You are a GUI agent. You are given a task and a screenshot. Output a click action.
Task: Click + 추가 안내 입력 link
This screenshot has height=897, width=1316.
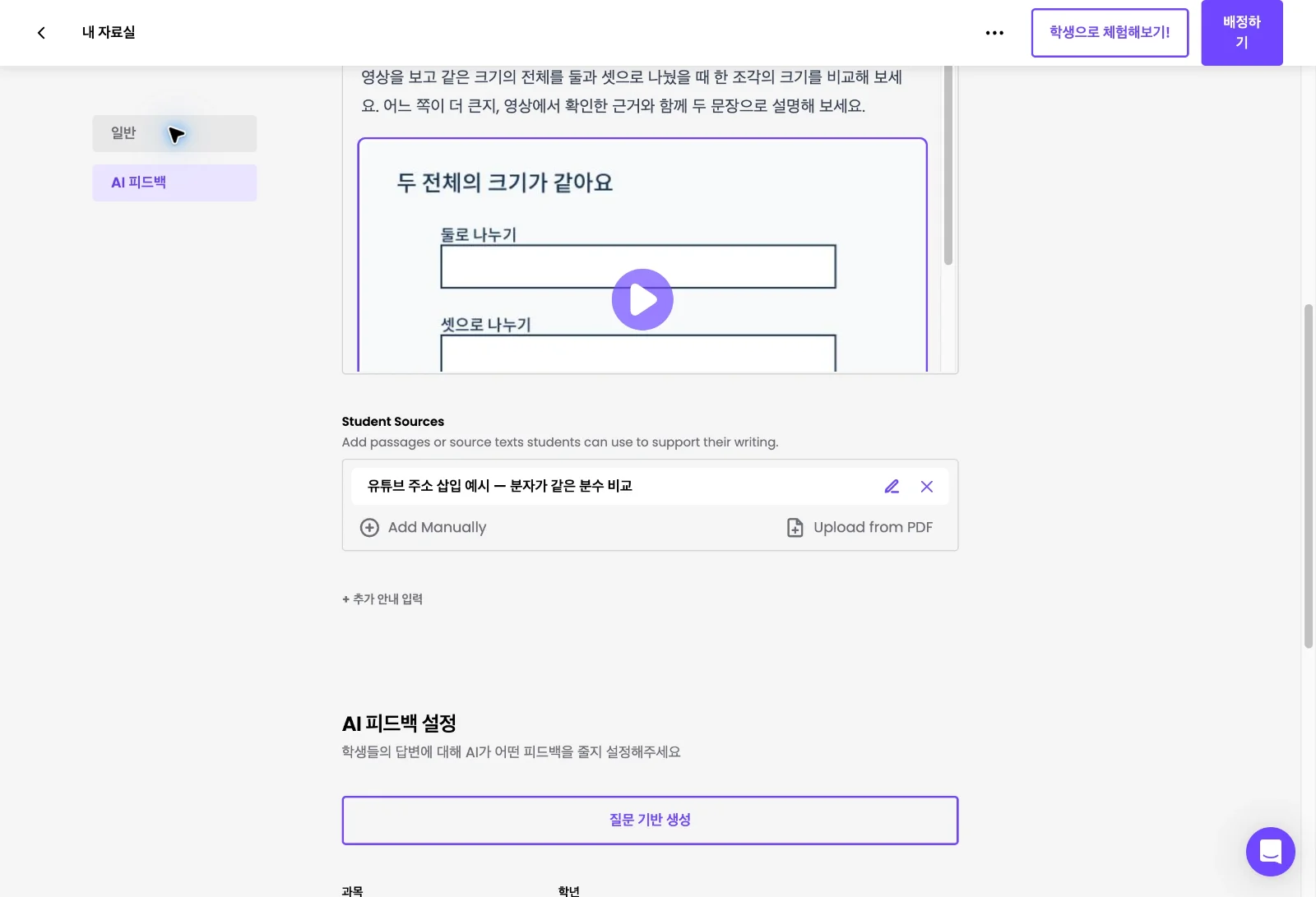click(x=382, y=599)
